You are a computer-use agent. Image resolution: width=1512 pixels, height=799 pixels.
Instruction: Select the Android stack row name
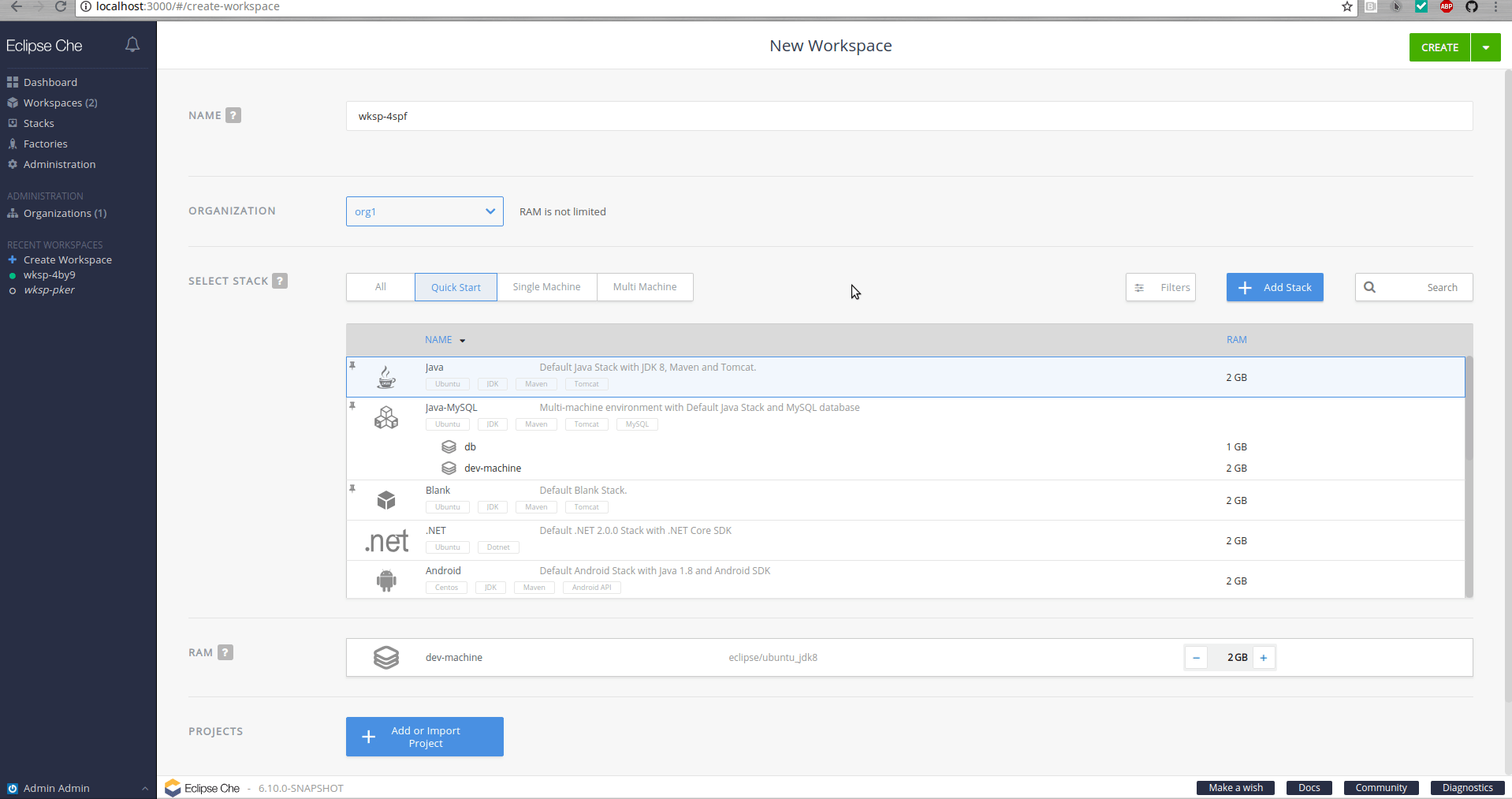(x=443, y=570)
